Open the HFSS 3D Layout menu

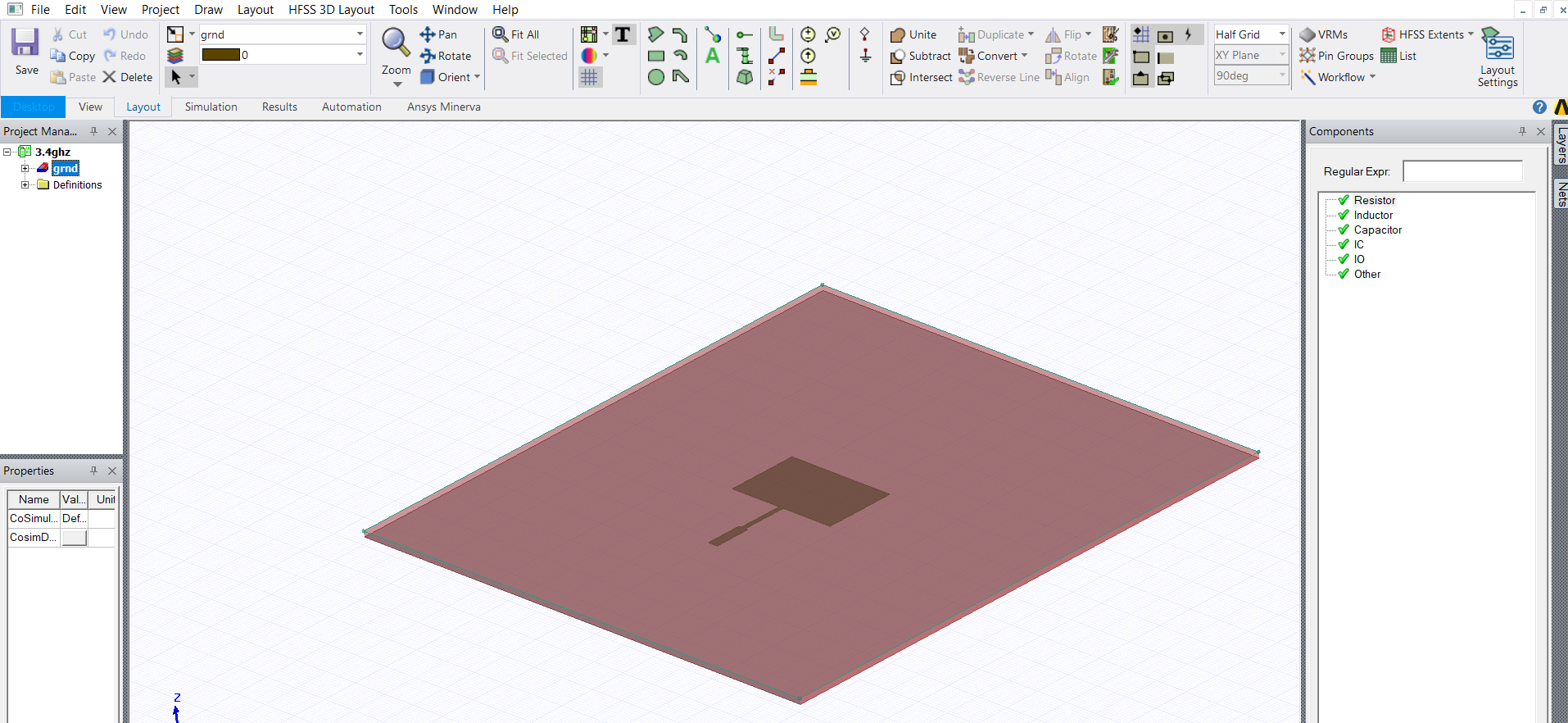pos(331,10)
